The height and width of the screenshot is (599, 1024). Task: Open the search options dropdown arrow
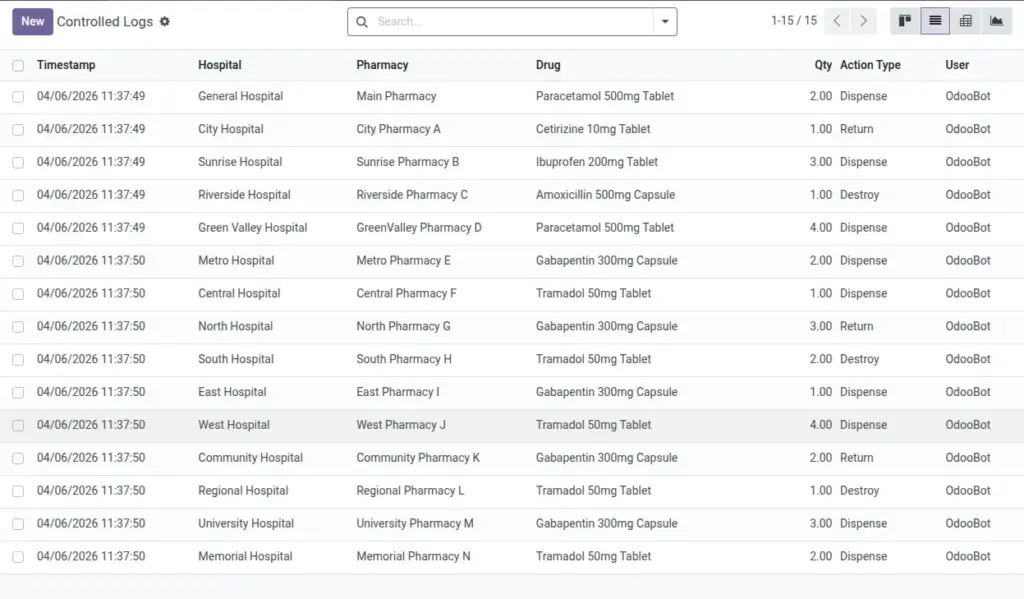pos(665,22)
